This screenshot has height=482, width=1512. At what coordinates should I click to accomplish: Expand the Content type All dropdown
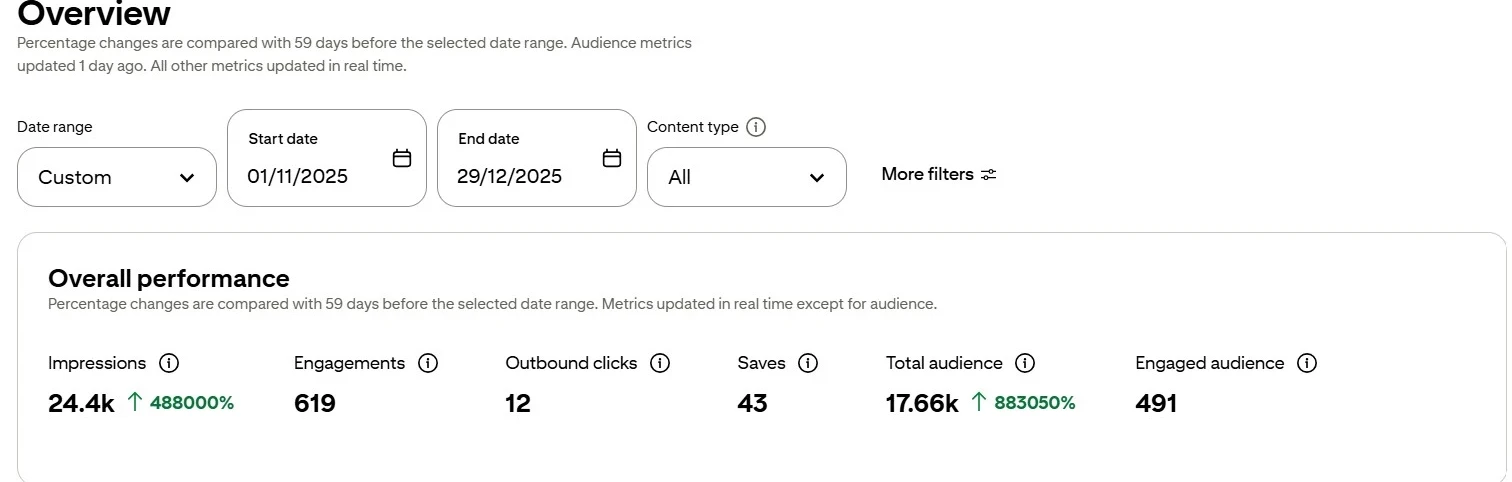pyautogui.click(x=746, y=177)
